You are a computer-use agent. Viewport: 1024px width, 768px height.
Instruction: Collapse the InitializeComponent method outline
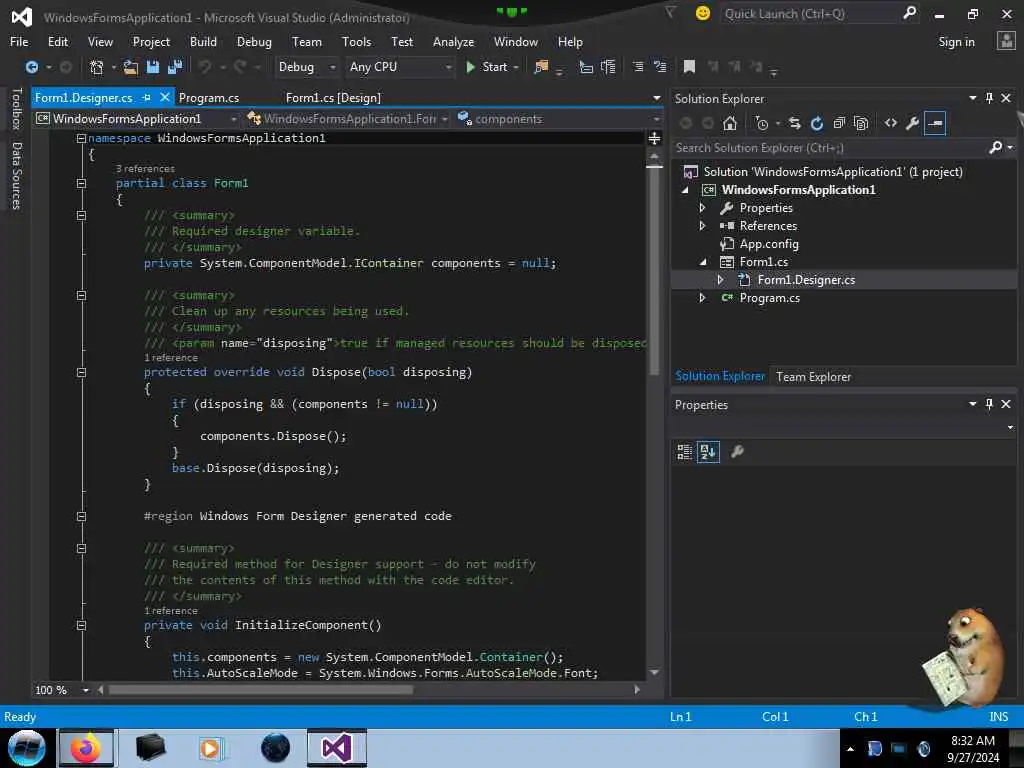(x=81, y=625)
